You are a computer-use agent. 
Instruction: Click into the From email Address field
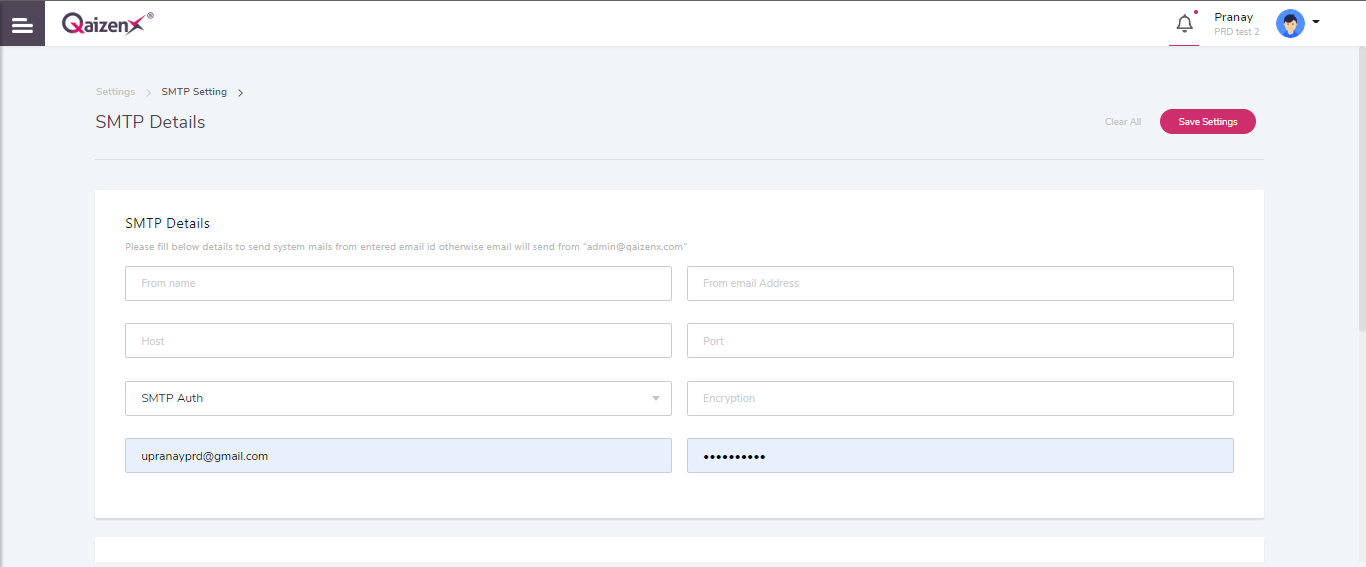(x=960, y=283)
